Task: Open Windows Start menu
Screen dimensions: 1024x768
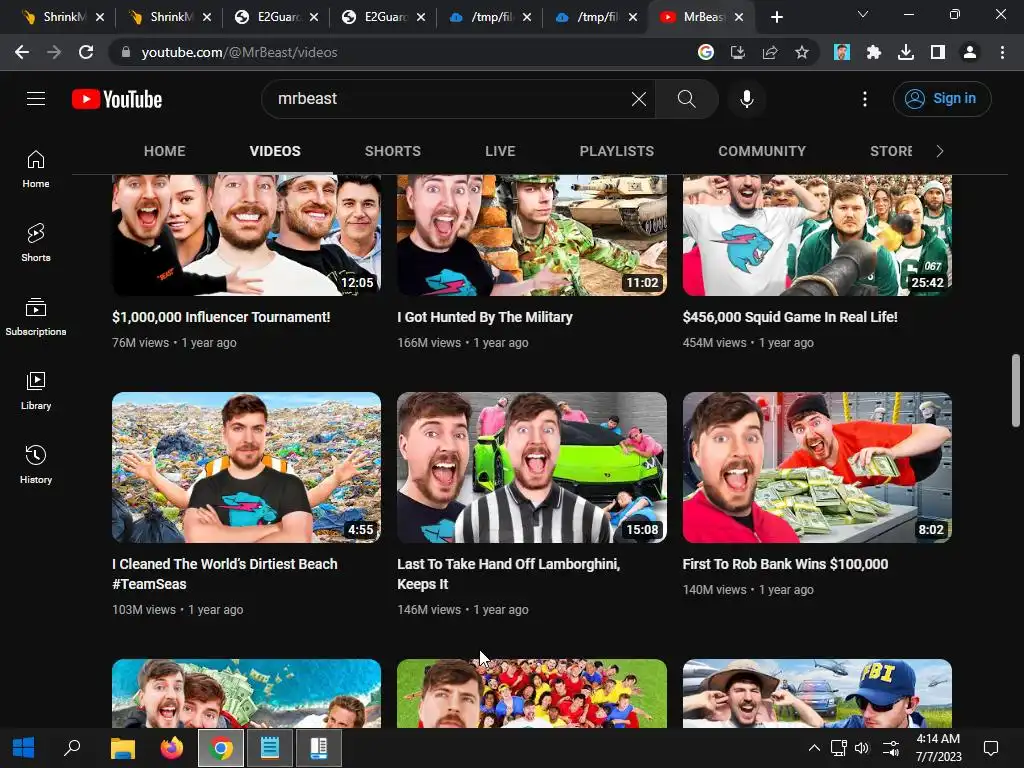Action: (x=24, y=748)
